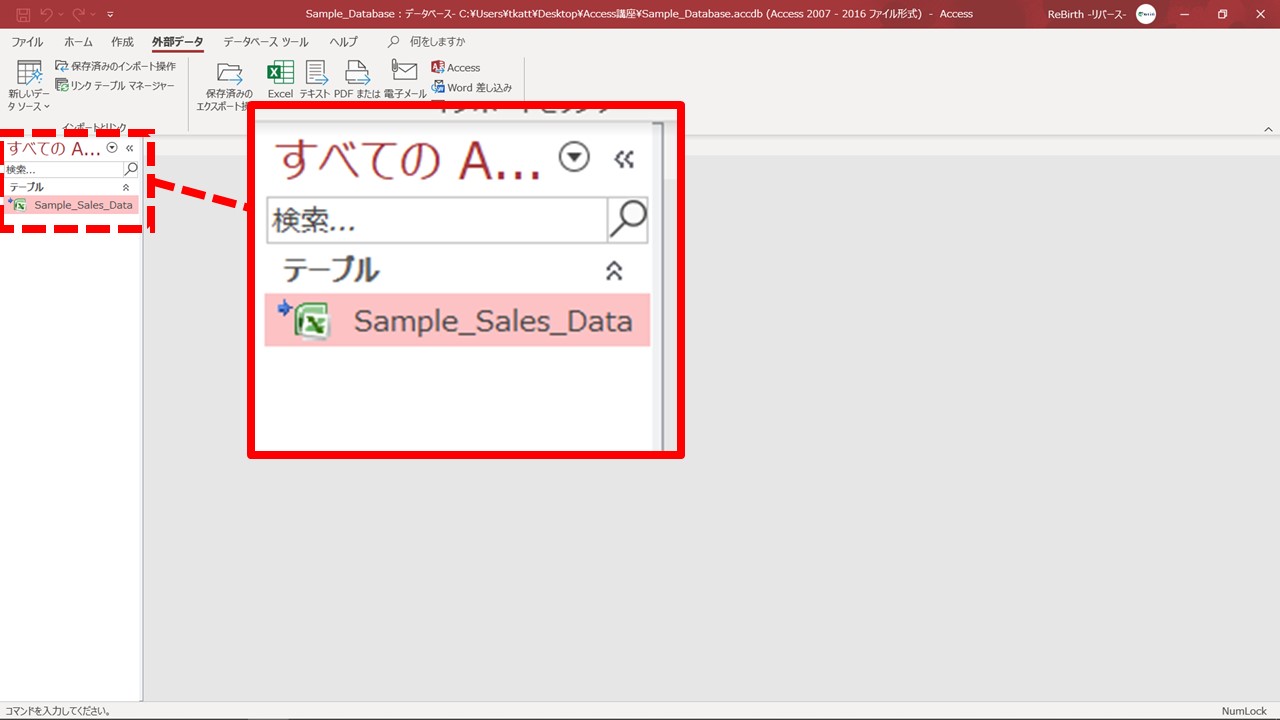Collapse the テーブル group
The width and height of the screenshot is (1280, 720).
[x=126, y=187]
